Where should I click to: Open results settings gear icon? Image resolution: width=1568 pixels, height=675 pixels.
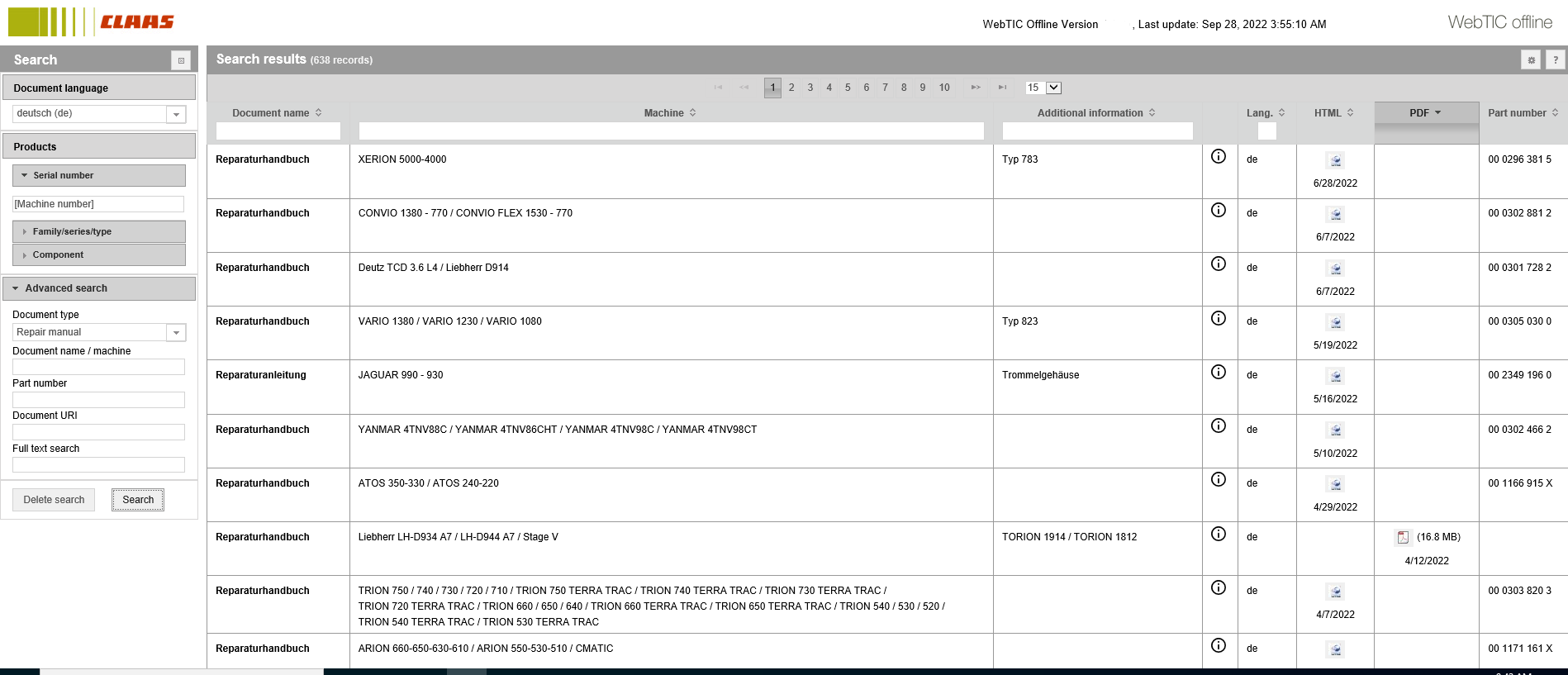[1531, 59]
